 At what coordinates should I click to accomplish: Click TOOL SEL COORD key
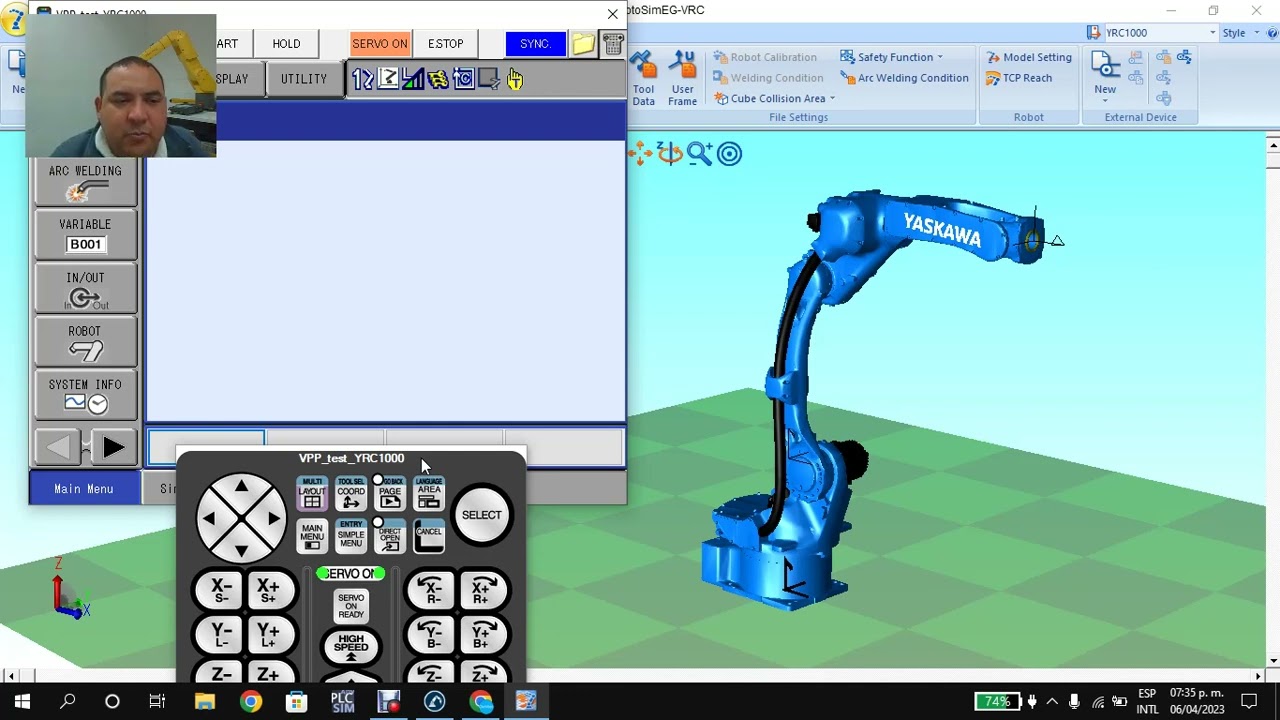click(351, 494)
